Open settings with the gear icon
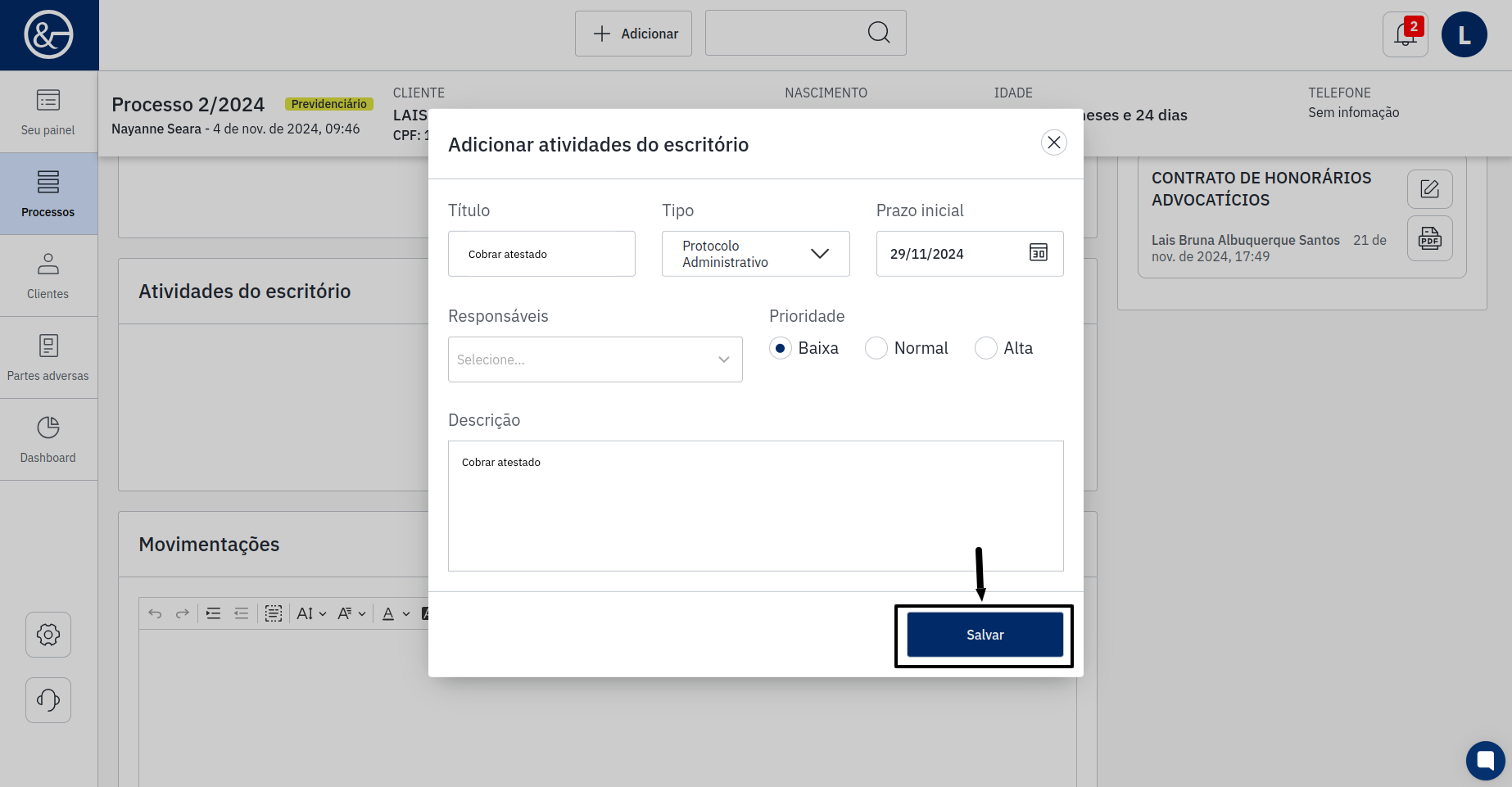This screenshot has width=1512, height=787. point(48,635)
